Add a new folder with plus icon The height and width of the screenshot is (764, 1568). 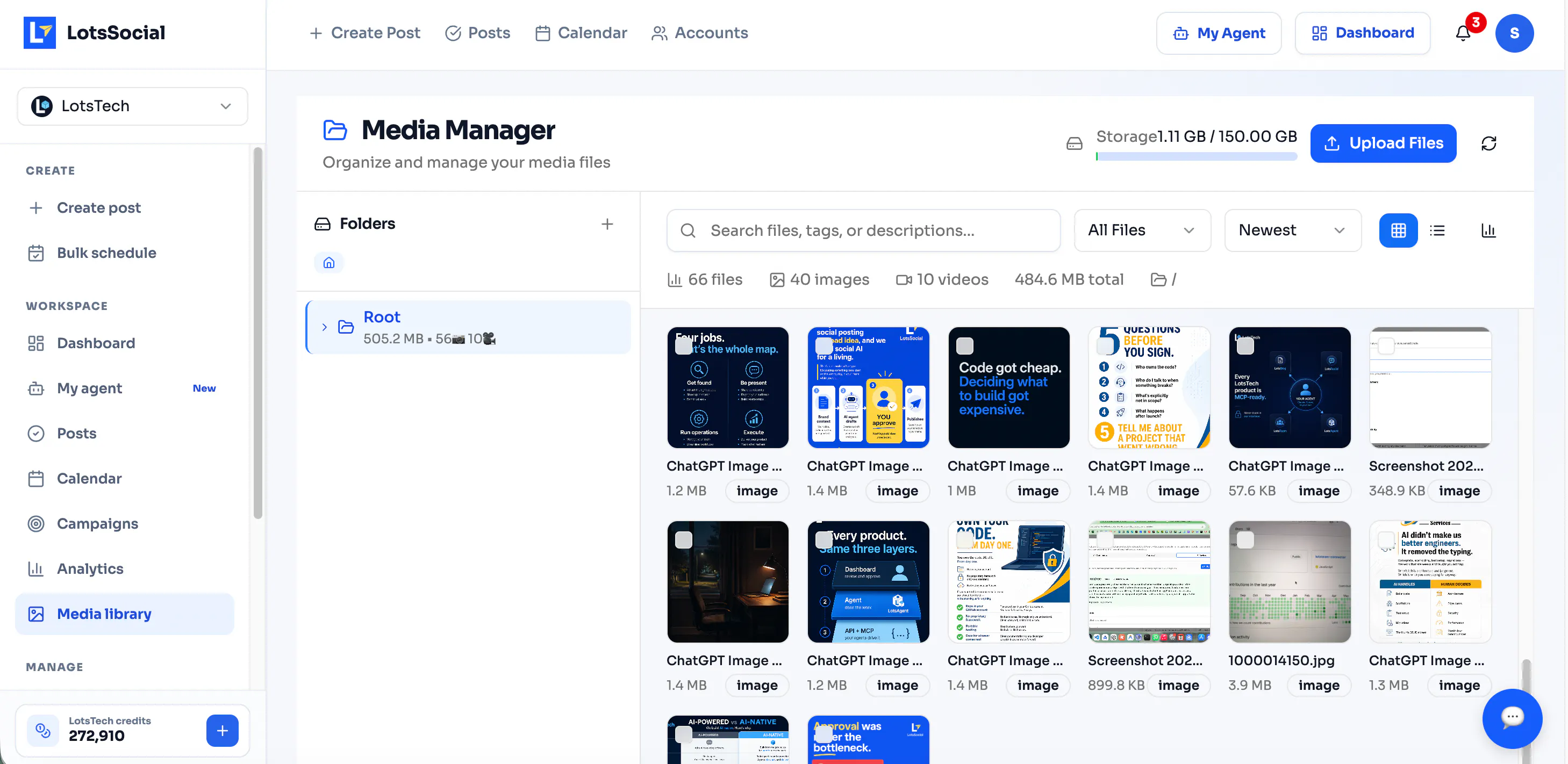pos(607,224)
